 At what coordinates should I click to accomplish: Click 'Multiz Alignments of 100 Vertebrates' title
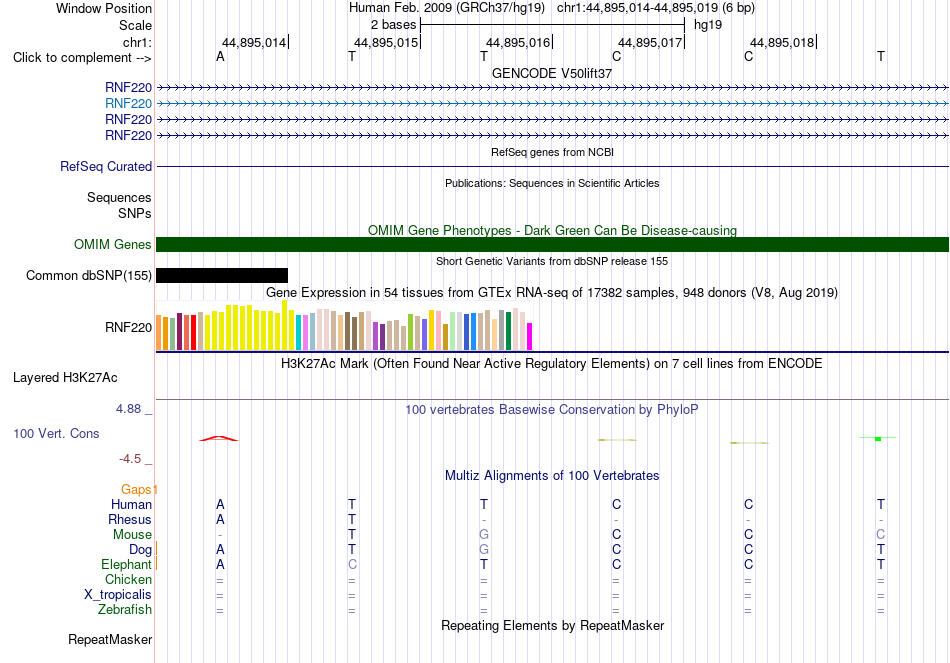point(552,476)
